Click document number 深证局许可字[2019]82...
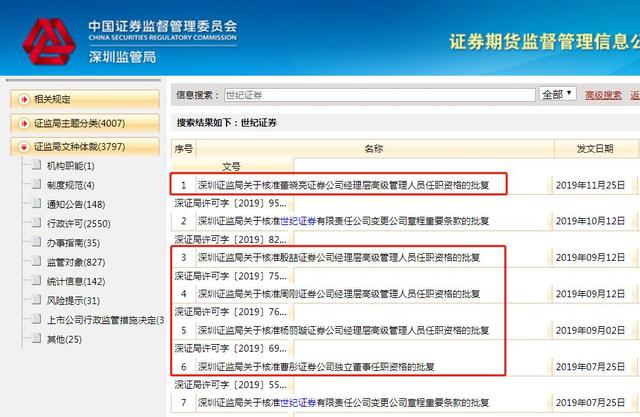 pos(231,240)
